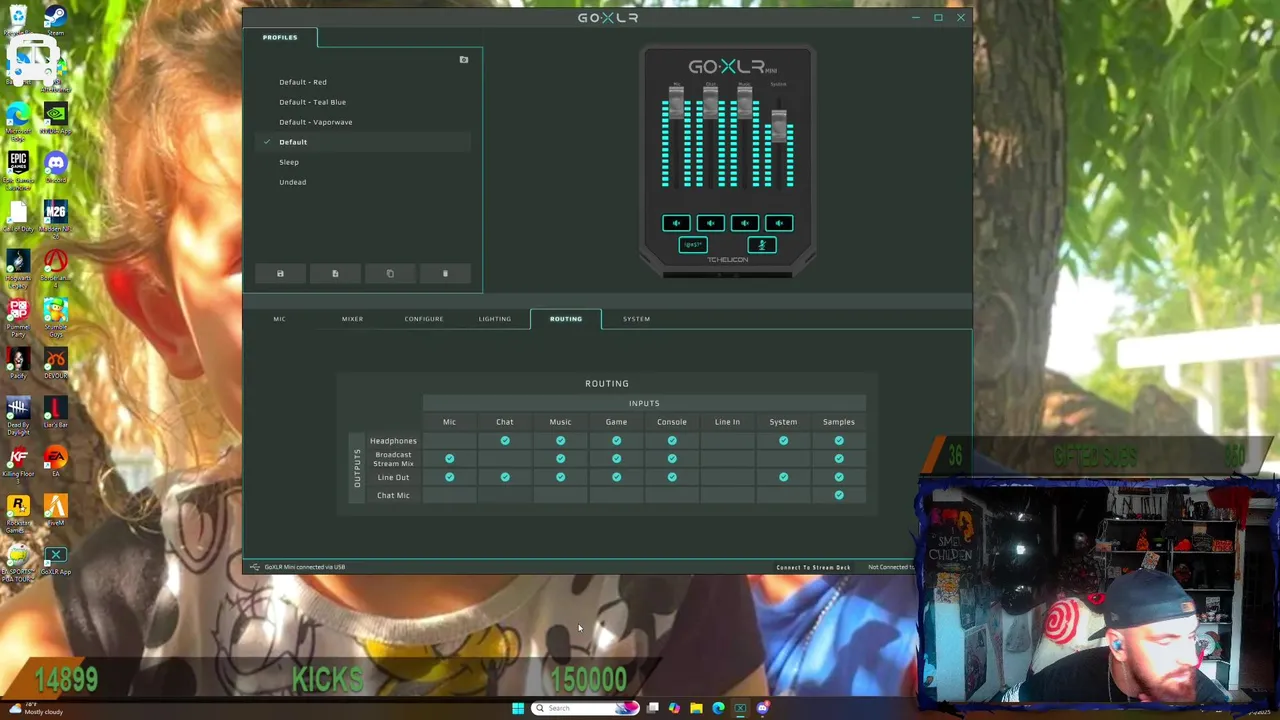Mute the System channel button on the mixer

click(x=779, y=223)
